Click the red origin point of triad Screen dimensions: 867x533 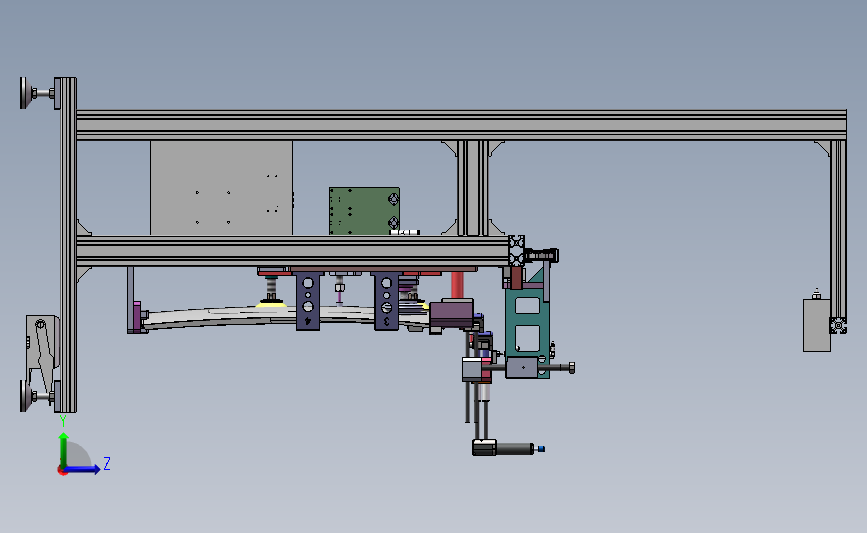(62, 471)
